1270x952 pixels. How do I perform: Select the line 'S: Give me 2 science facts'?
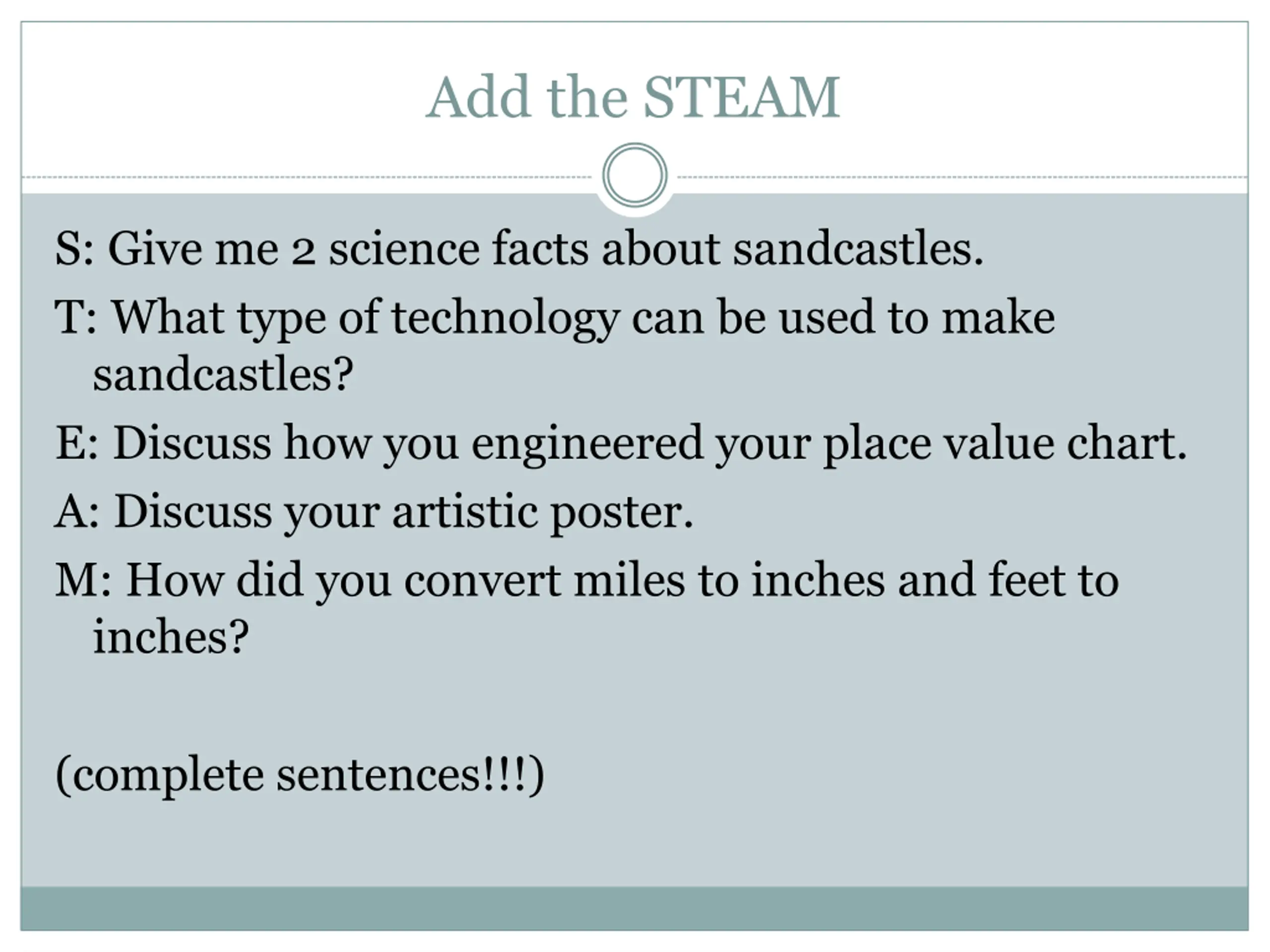[x=519, y=249]
